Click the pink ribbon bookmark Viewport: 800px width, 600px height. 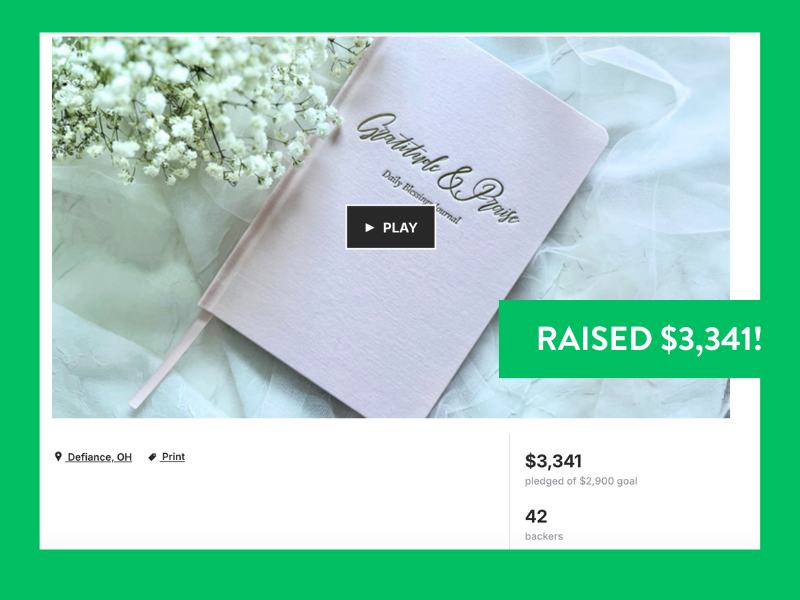(x=169, y=360)
